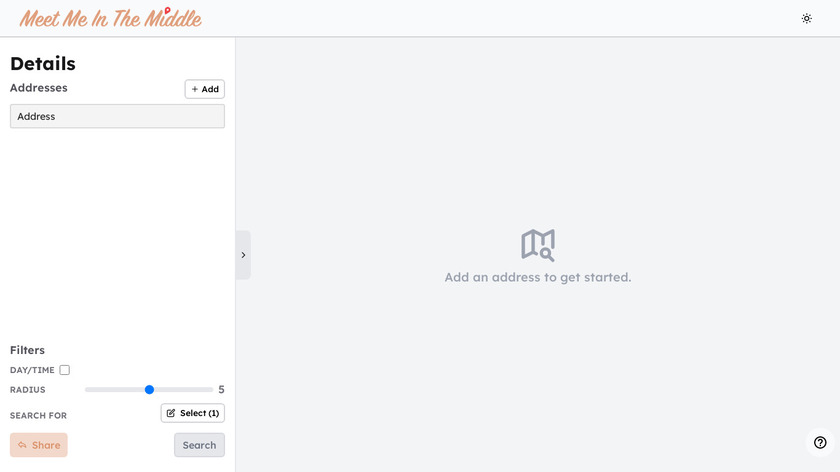The height and width of the screenshot is (472, 840).
Task: Enable the Day/Time checkbox
Action: [x=65, y=370]
